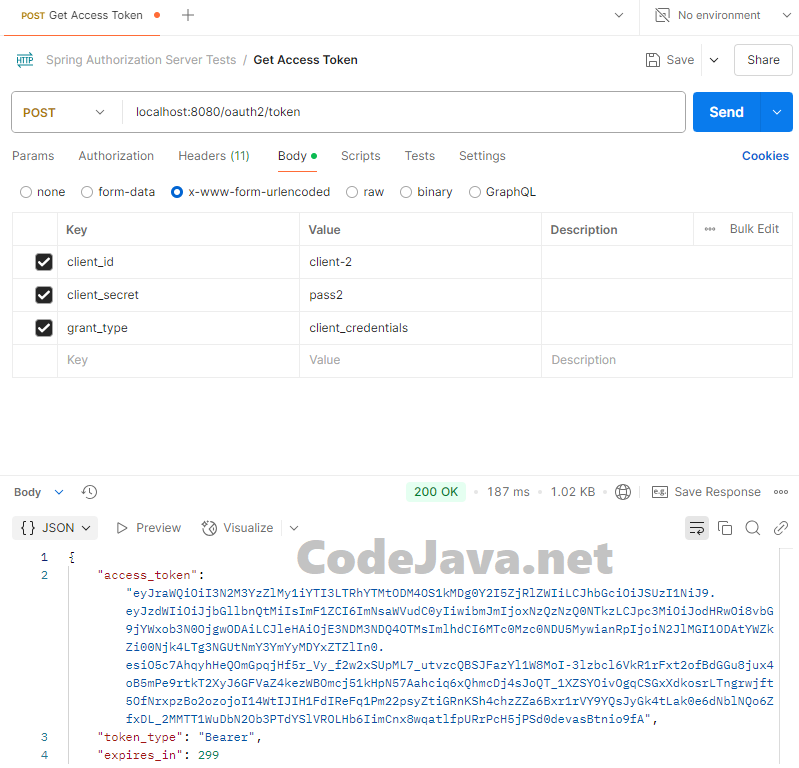Open the Tests tab
Image resolution: width=799 pixels, height=768 pixels.
tap(420, 156)
